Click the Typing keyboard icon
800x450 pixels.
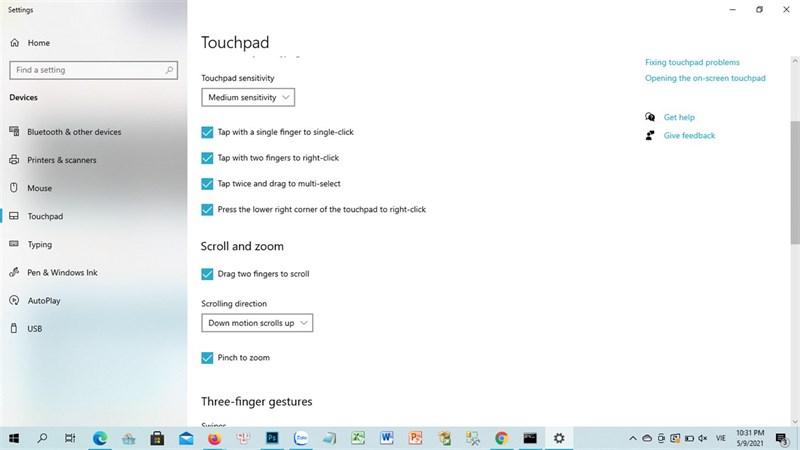click(x=14, y=244)
